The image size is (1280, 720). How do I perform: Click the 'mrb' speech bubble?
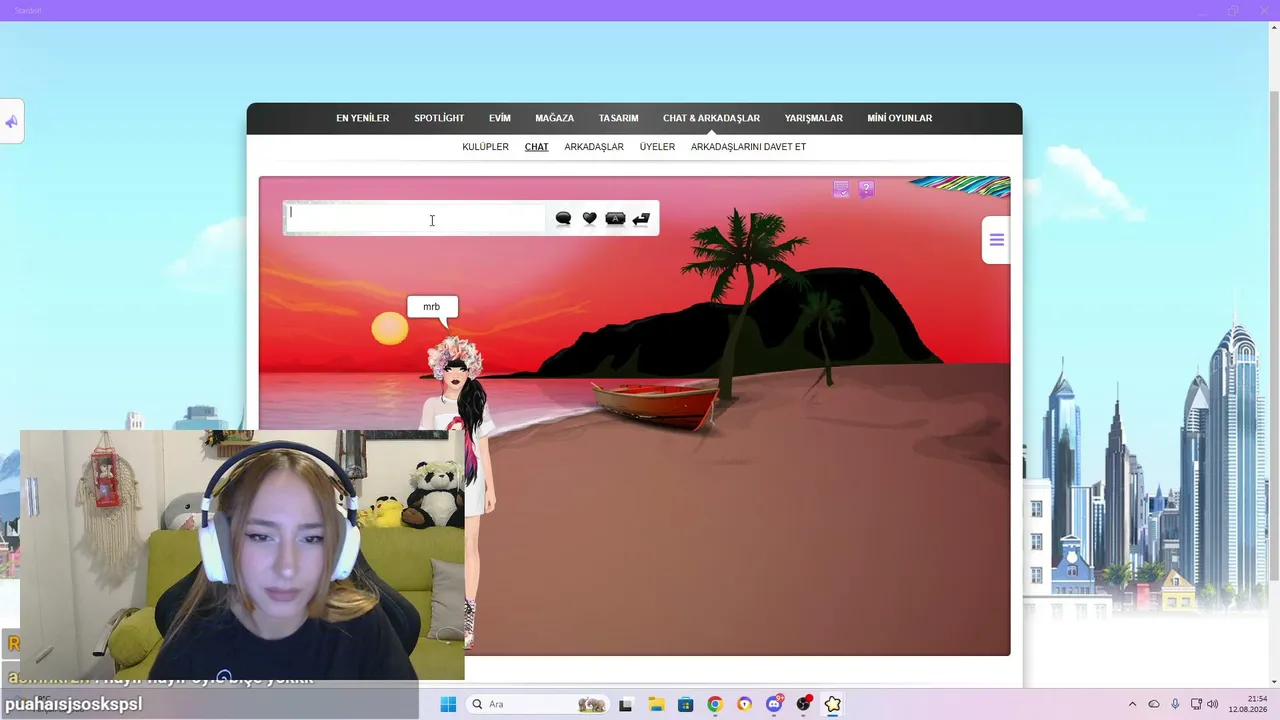point(432,307)
